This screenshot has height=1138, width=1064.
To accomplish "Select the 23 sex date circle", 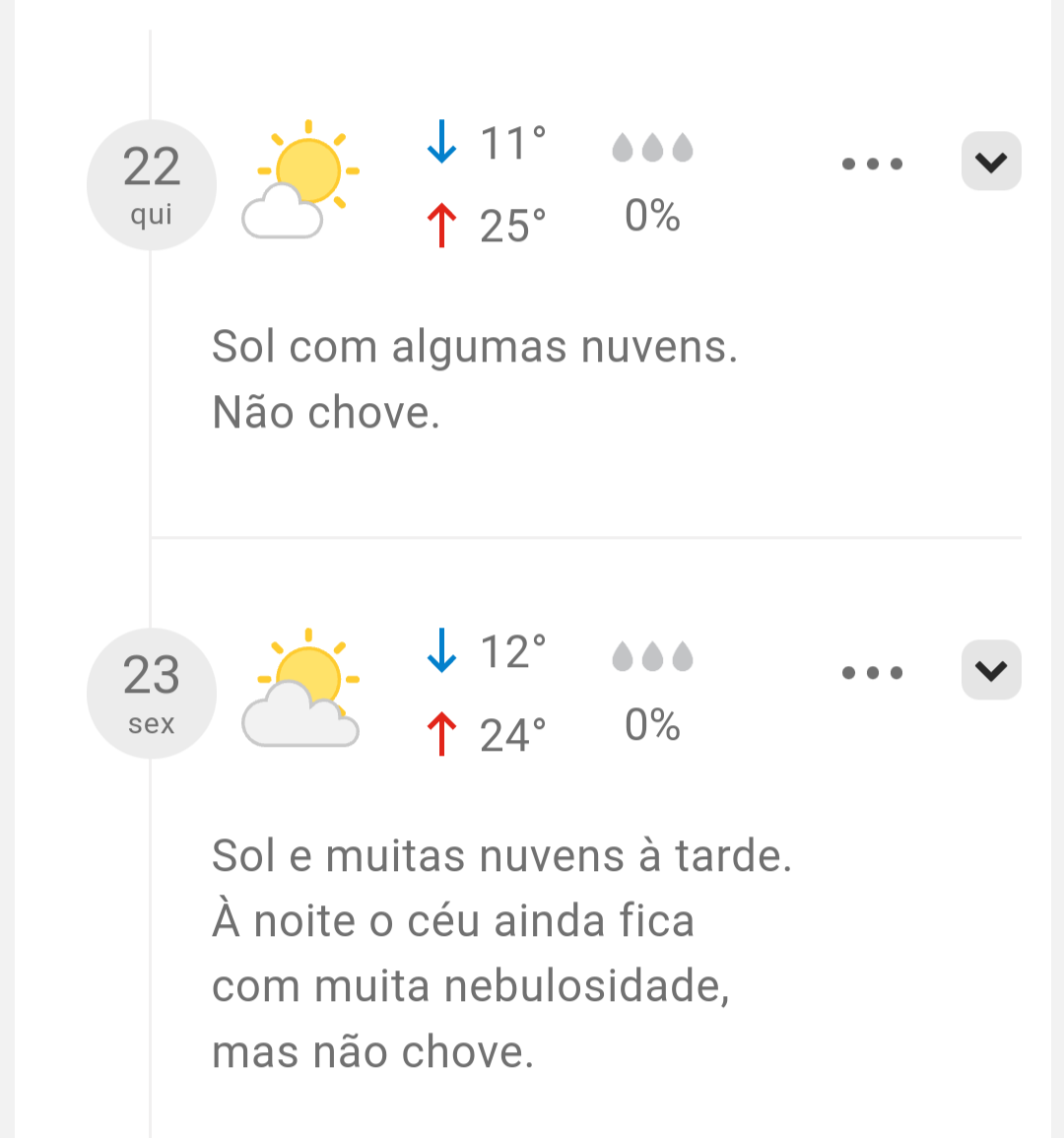I will (152, 694).
